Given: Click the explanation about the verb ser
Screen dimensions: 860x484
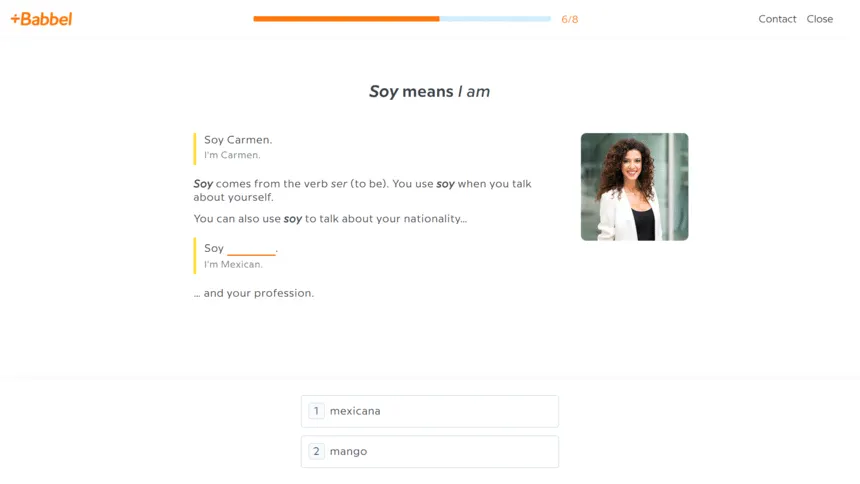Looking at the screenshot, I should tap(362, 190).
